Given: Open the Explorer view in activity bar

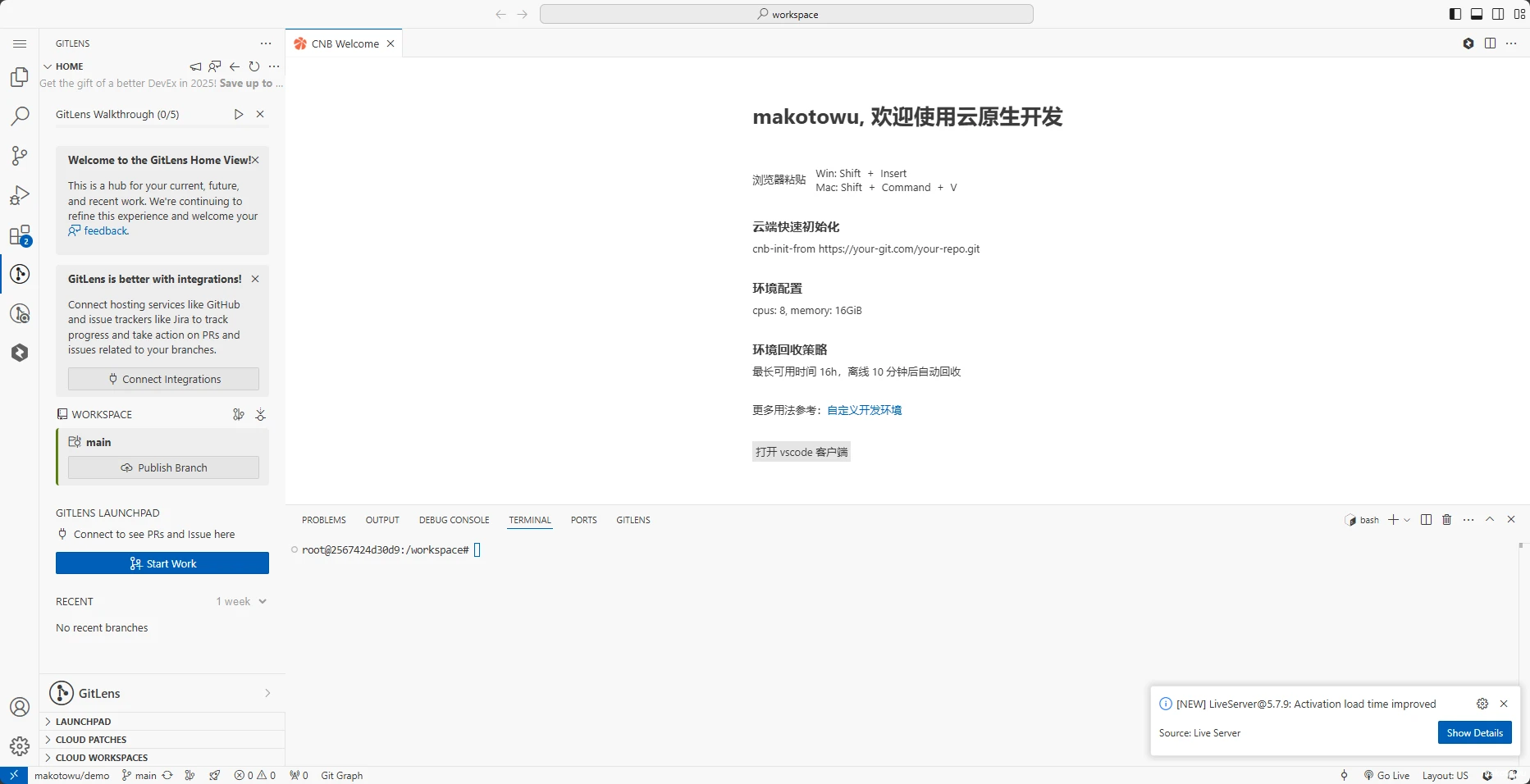Looking at the screenshot, I should (x=20, y=77).
